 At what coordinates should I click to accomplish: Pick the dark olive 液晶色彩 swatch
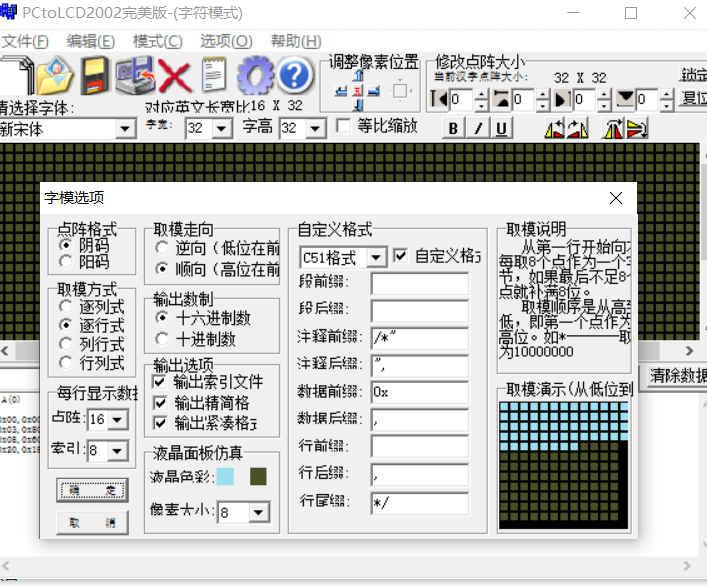(258, 476)
